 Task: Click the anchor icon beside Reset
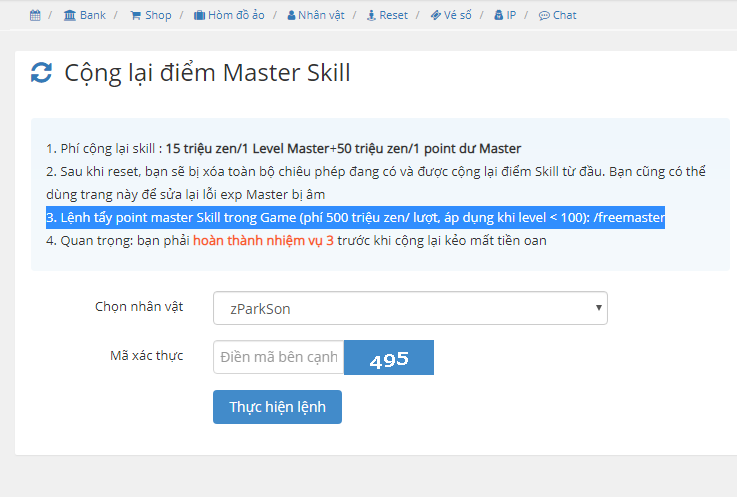372,15
